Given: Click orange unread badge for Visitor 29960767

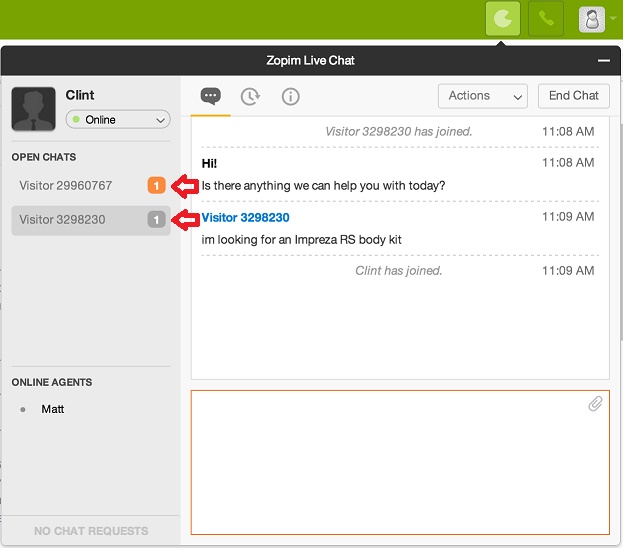Looking at the screenshot, I should coord(156,186).
